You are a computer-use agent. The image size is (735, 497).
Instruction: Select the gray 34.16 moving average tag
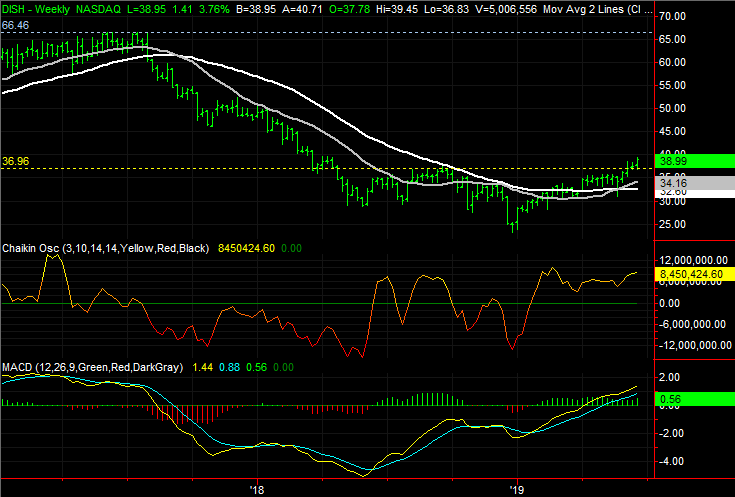(x=694, y=183)
